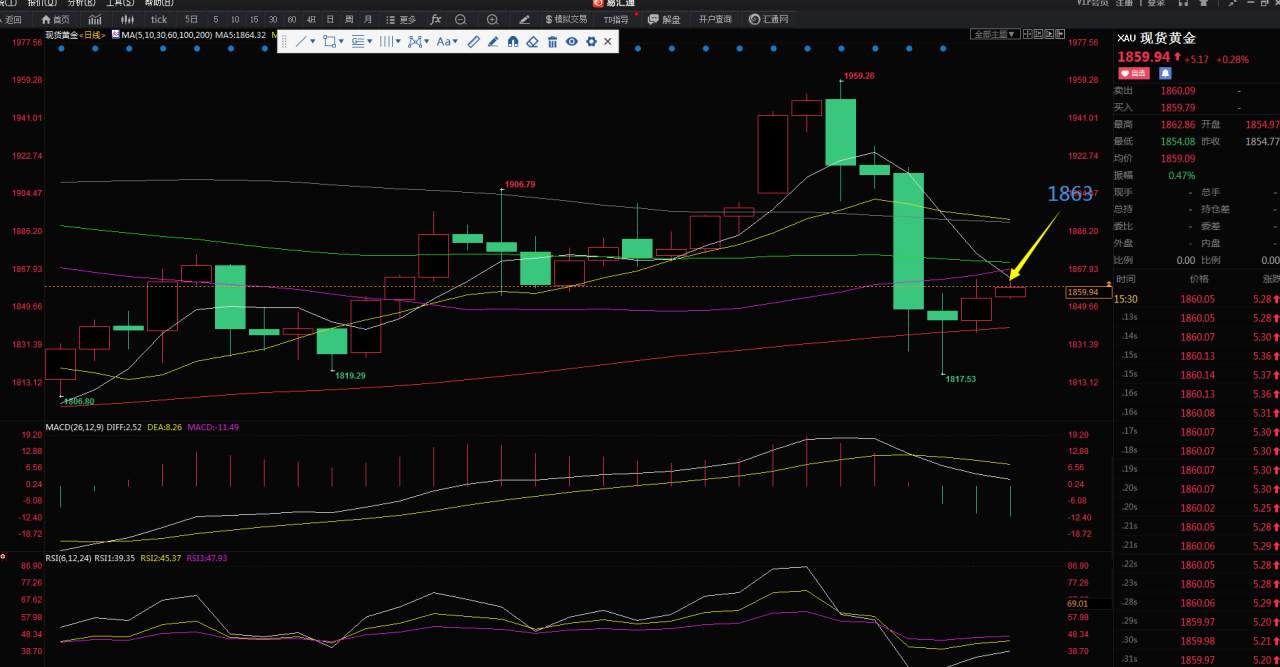The height and width of the screenshot is (667, 1280).
Task: Click first chart layout icon beside 全部主题
Action: [1029, 34]
